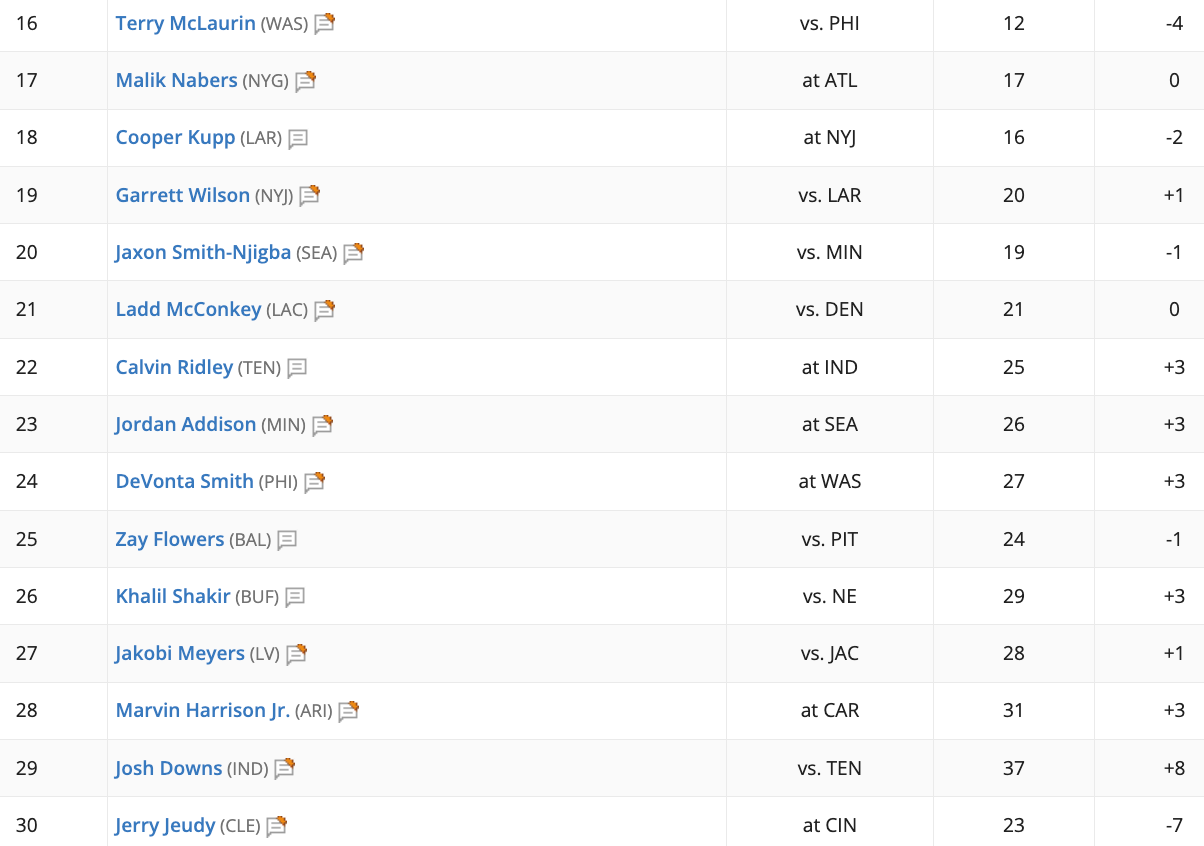
Task: Open Khalil Shakir's notes icon
Action: pos(295,597)
